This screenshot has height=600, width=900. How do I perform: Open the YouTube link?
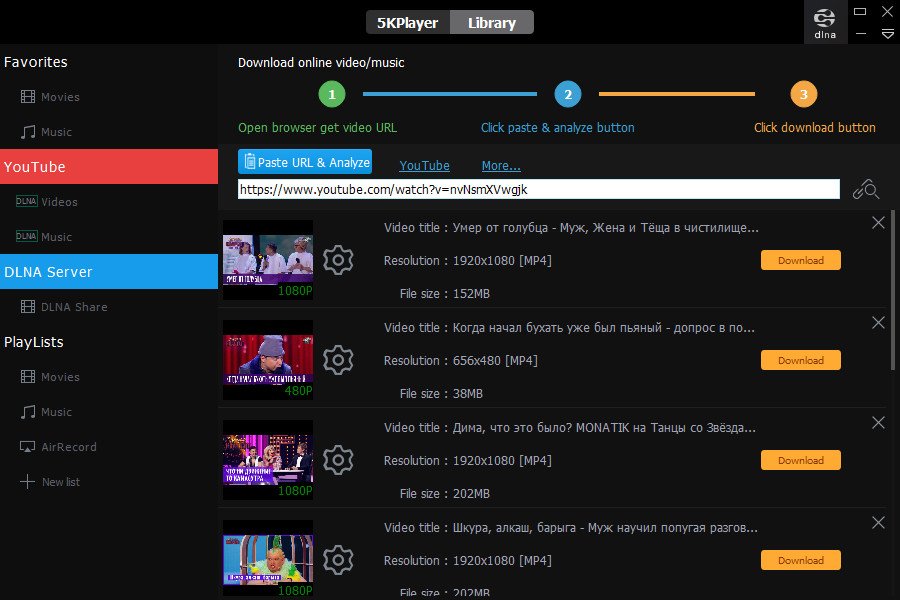coord(424,165)
